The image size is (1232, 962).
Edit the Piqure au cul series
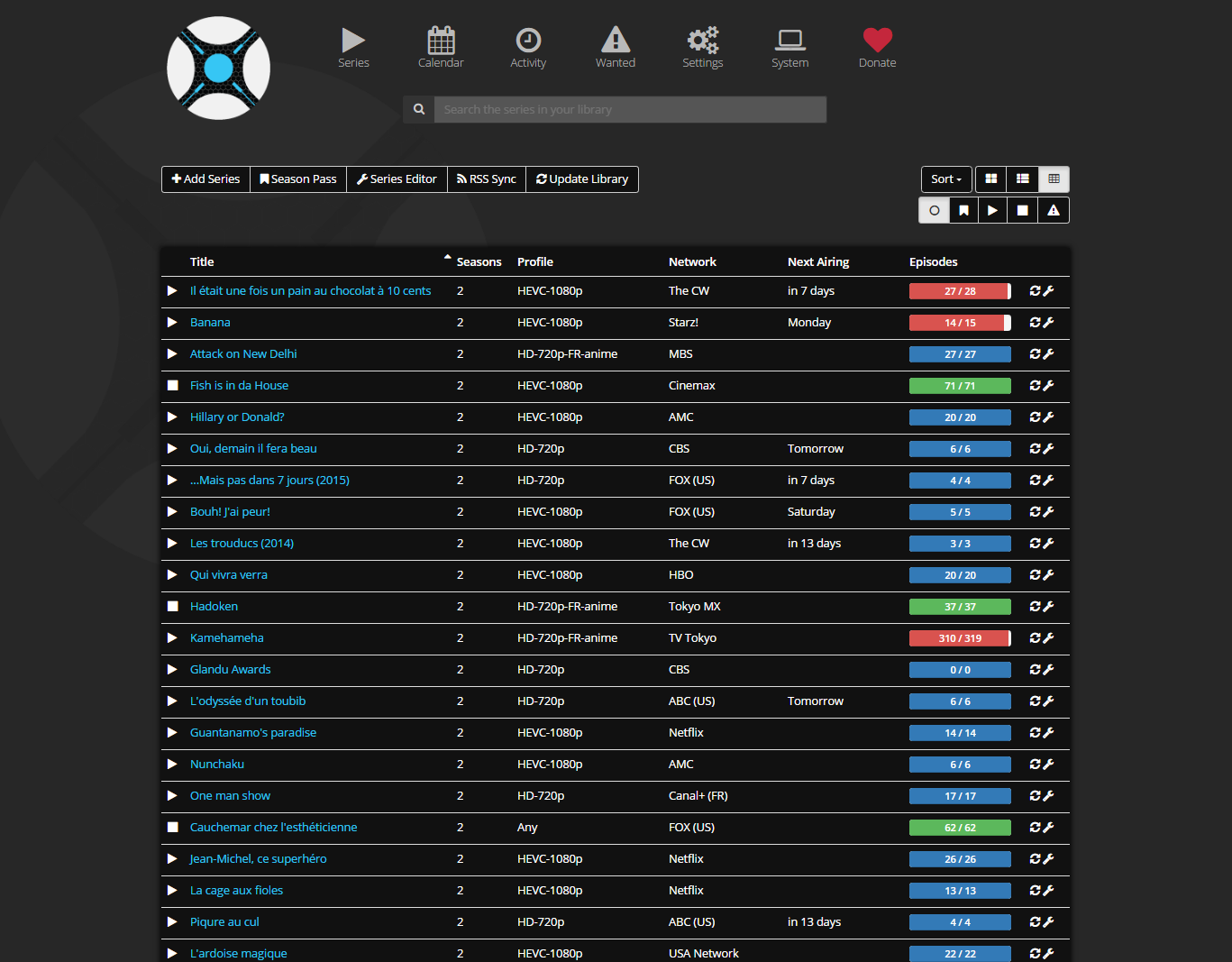coord(1048,922)
